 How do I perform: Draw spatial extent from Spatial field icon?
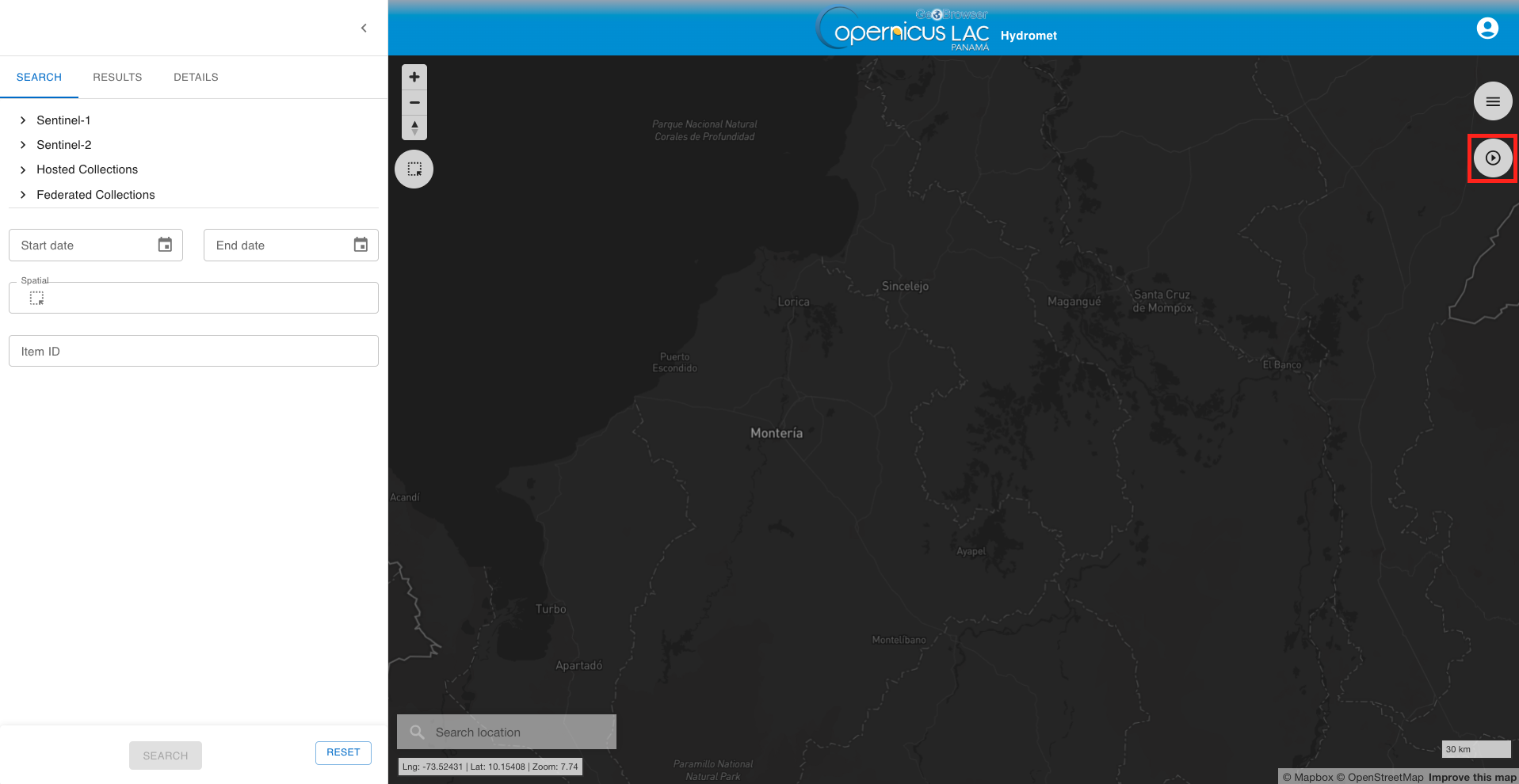[37, 299]
